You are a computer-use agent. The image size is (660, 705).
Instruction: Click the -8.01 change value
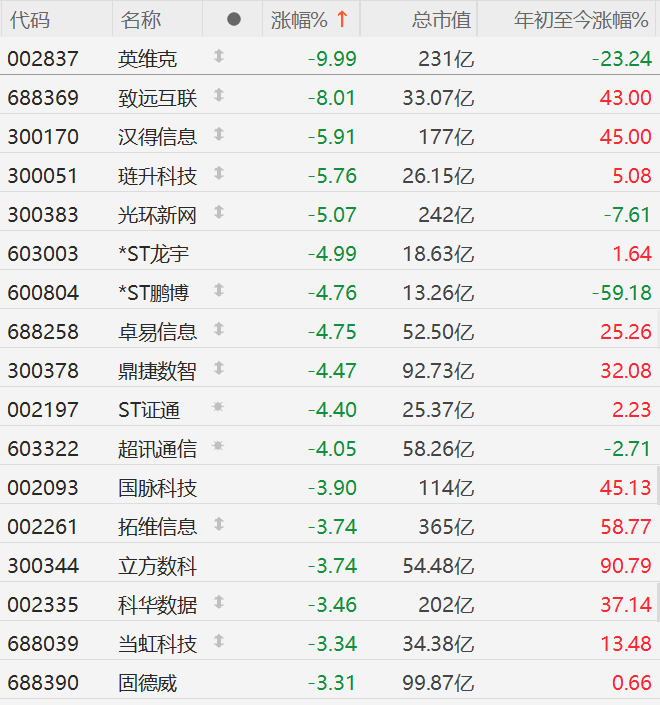coord(332,98)
